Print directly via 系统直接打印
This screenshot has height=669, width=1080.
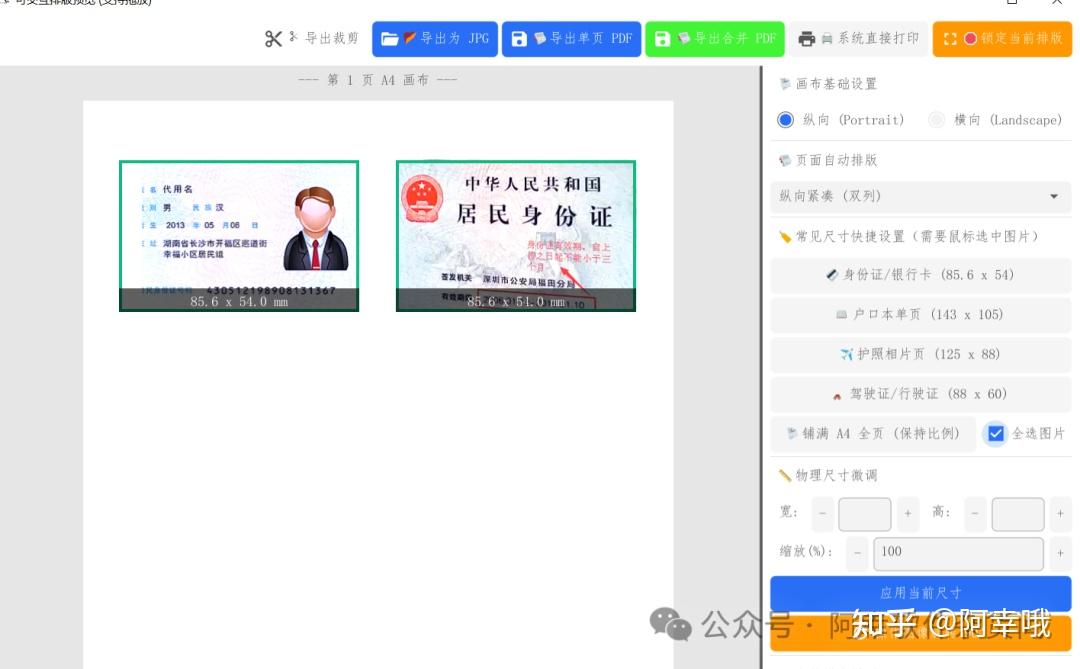pos(858,39)
